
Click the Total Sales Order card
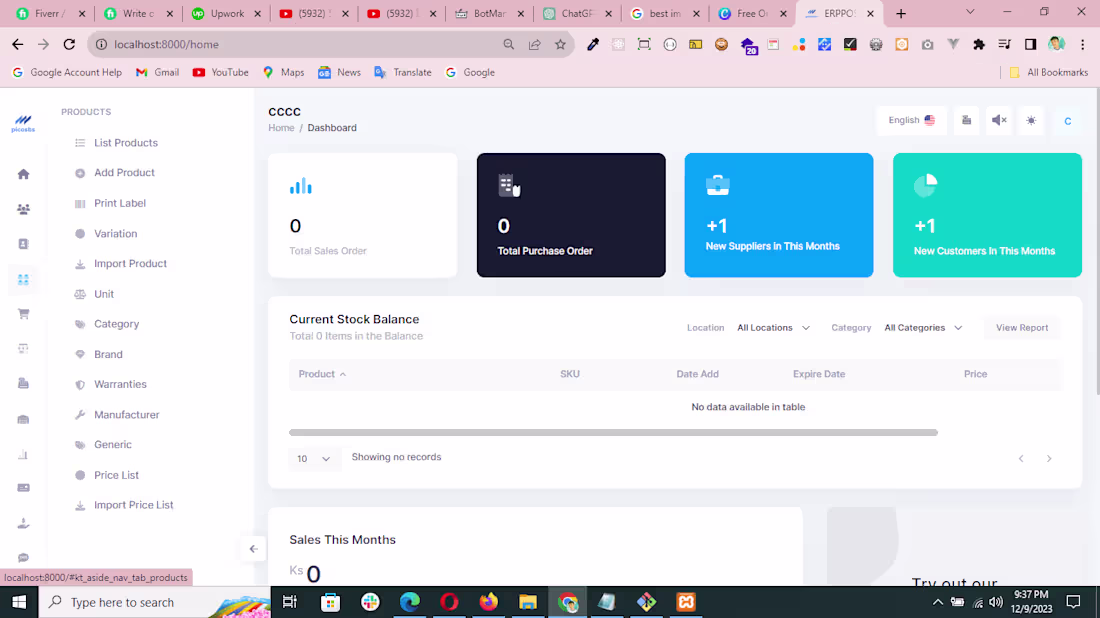363,215
